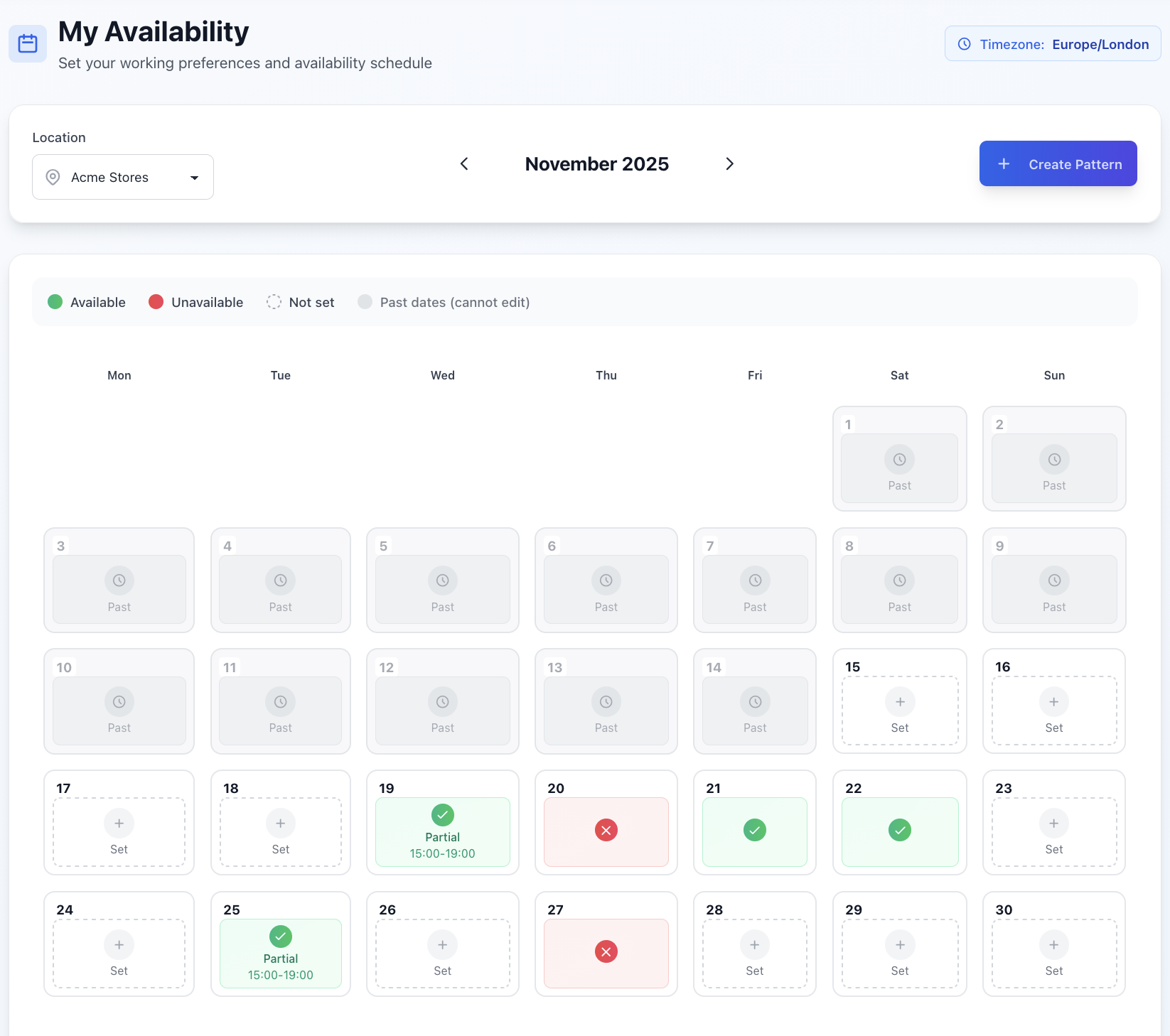Click the location pin icon in Acme Stores selector
This screenshot has width=1170, height=1036.
pyautogui.click(x=52, y=177)
